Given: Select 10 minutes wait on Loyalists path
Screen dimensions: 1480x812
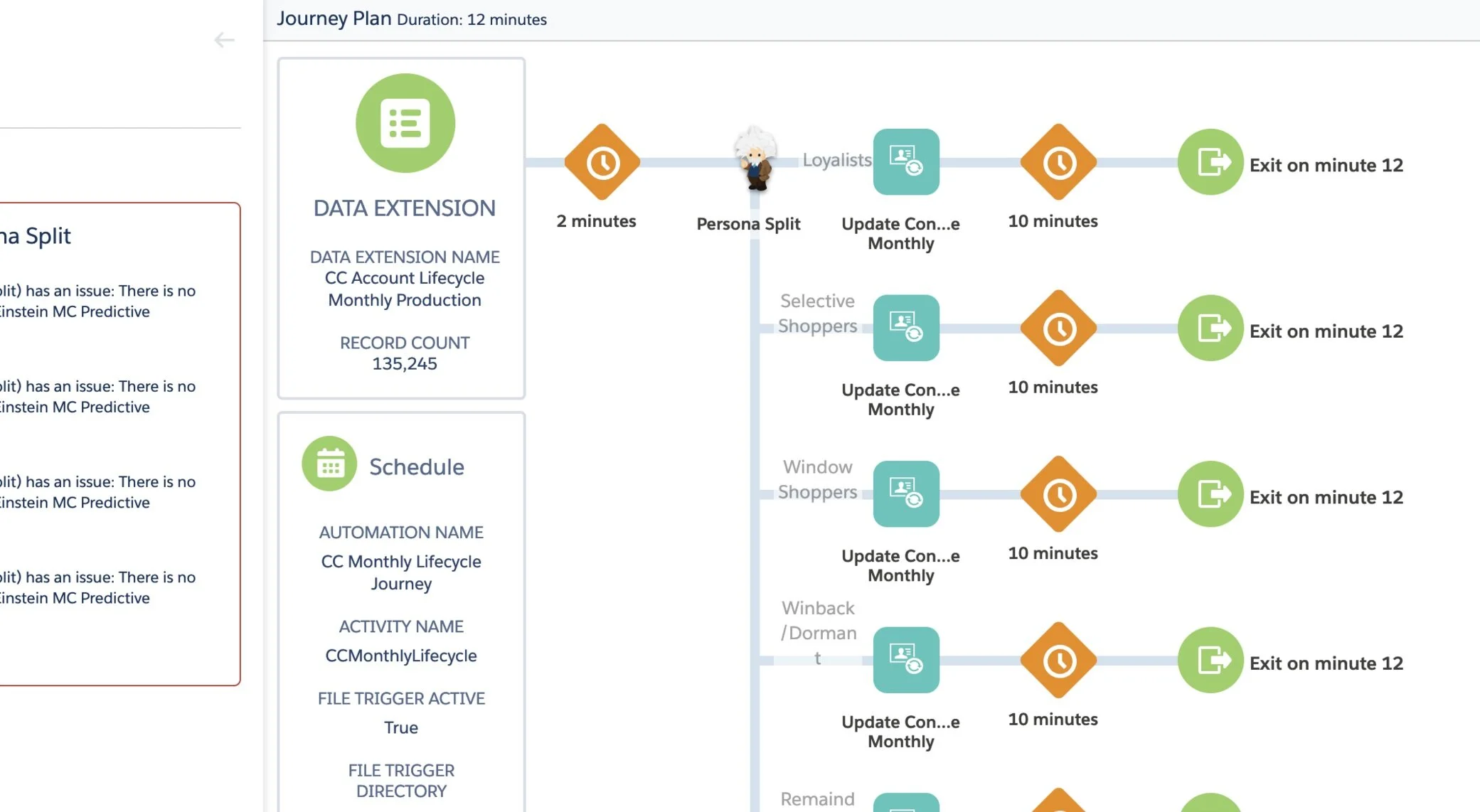Looking at the screenshot, I should (x=1058, y=163).
